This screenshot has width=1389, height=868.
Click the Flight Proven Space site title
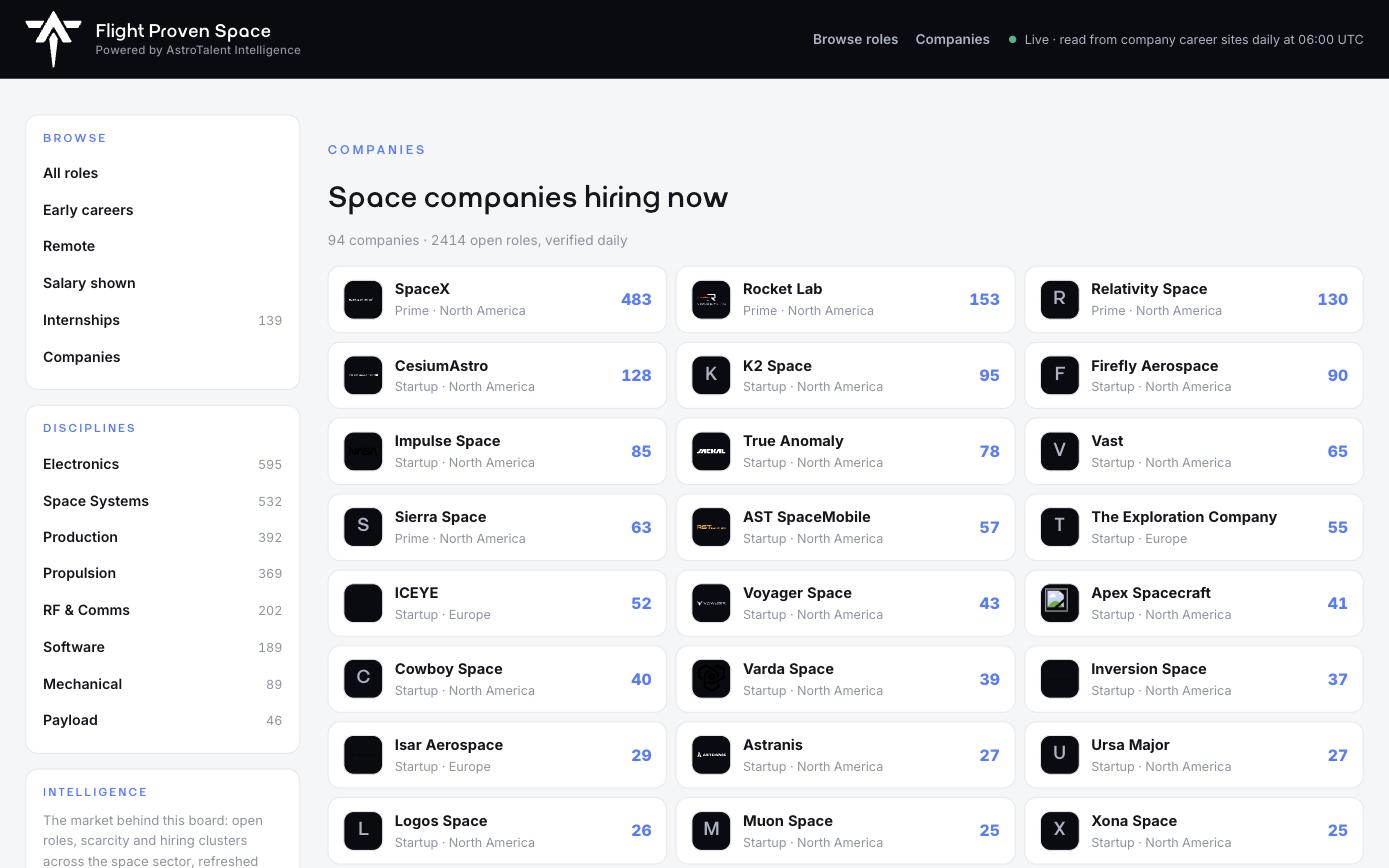click(x=183, y=30)
